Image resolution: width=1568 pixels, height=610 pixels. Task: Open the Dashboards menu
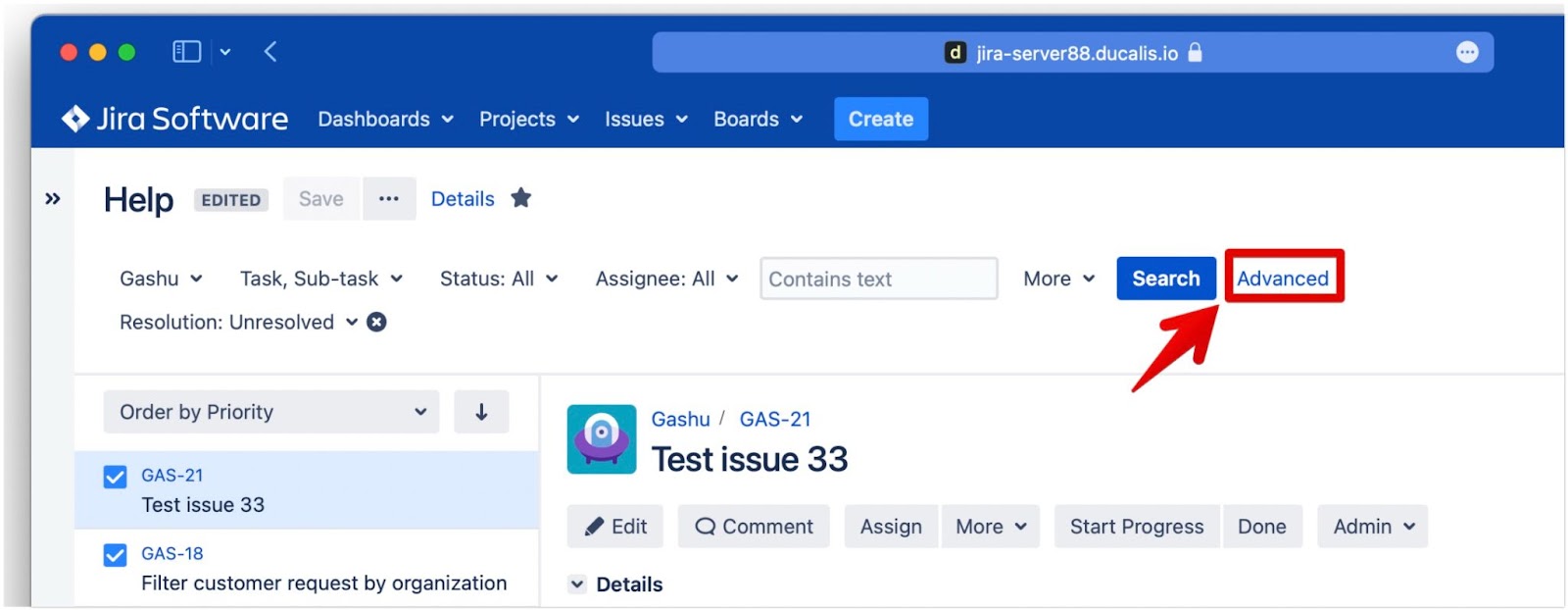(x=385, y=119)
